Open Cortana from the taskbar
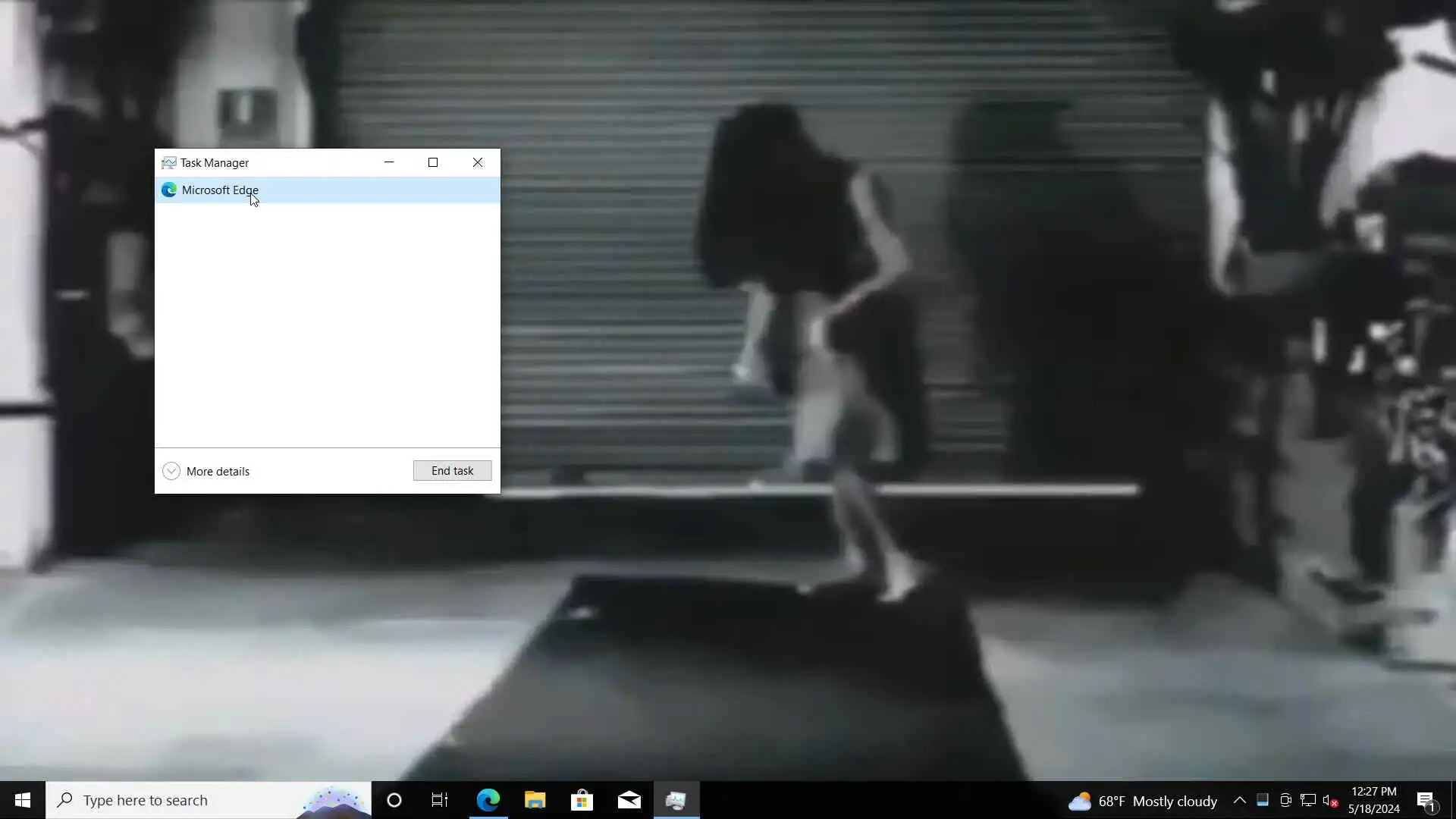The height and width of the screenshot is (819, 1456). [394, 800]
